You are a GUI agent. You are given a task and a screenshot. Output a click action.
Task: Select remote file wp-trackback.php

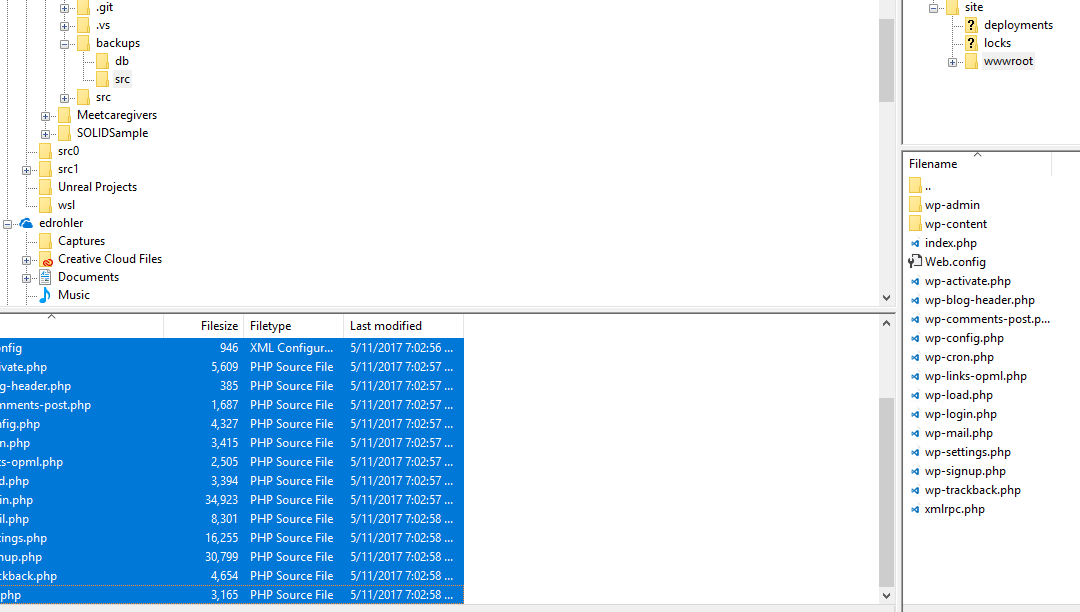(973, 490)
